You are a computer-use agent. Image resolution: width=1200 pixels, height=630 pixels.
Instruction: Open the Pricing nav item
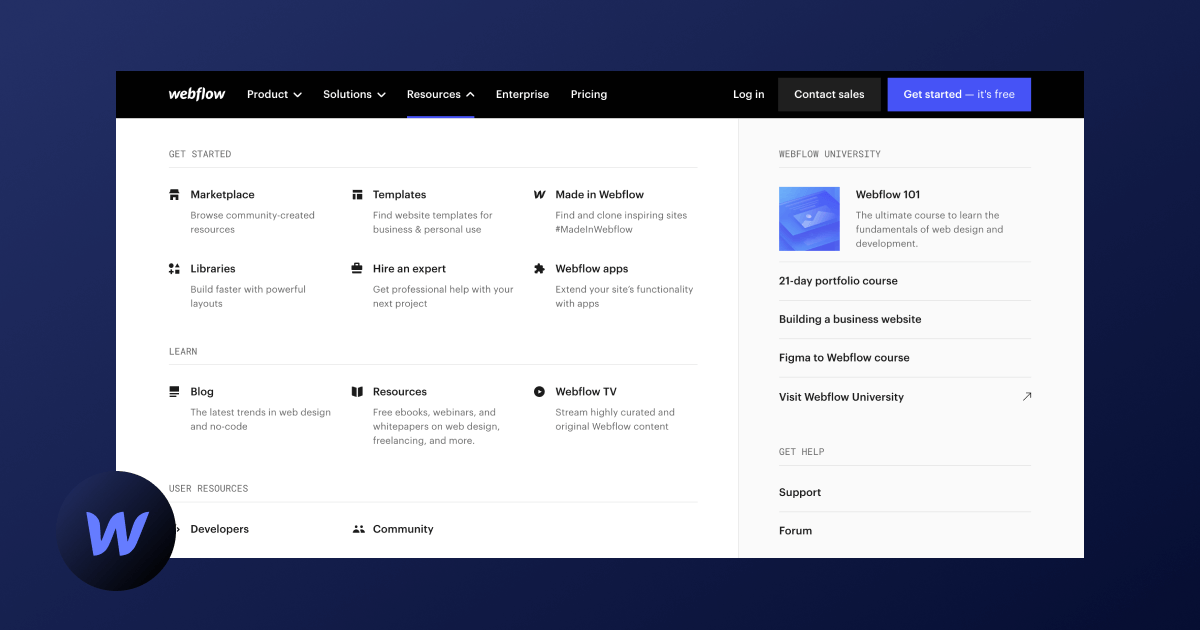point(589,94)
